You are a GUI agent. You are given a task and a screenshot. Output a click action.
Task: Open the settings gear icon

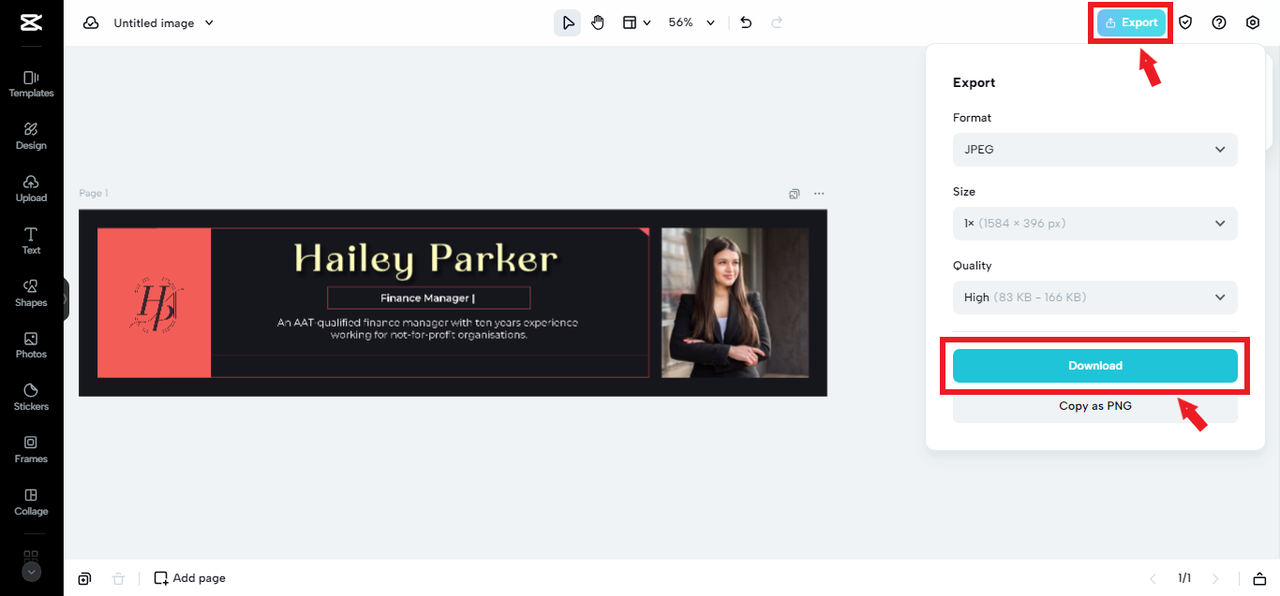pyautogui.click(x=1253, y=23)
